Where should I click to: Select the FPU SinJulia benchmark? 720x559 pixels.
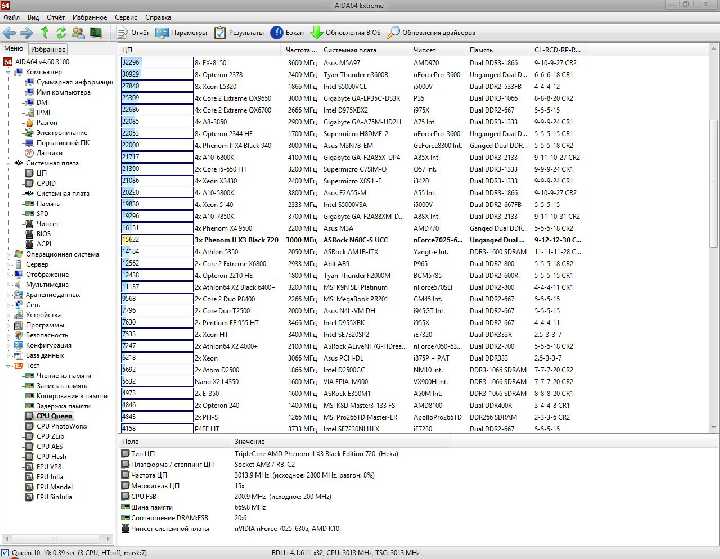tap(49, 497)
